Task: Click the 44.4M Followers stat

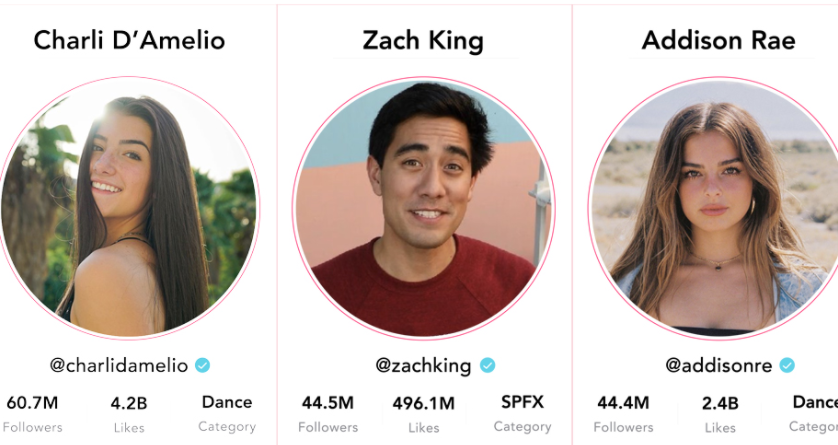Action: (x=623, y=413)
